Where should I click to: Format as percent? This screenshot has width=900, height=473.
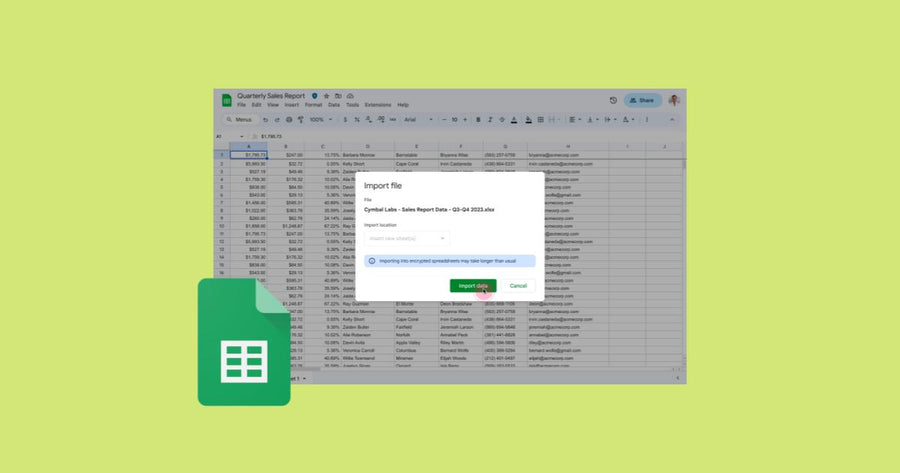click(x=357, y=120)
